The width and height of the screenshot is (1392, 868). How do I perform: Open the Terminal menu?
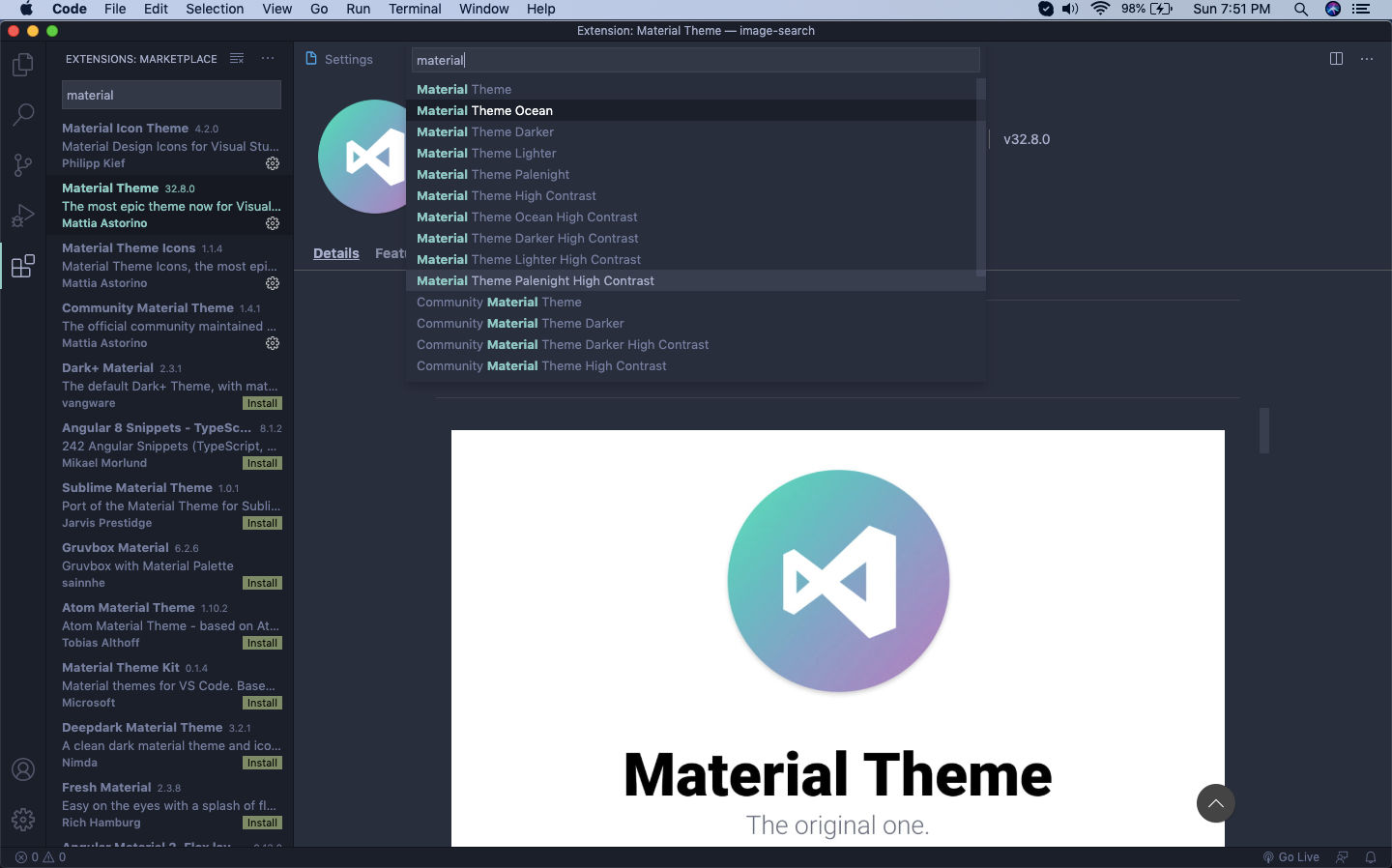[x=415, y=9]
